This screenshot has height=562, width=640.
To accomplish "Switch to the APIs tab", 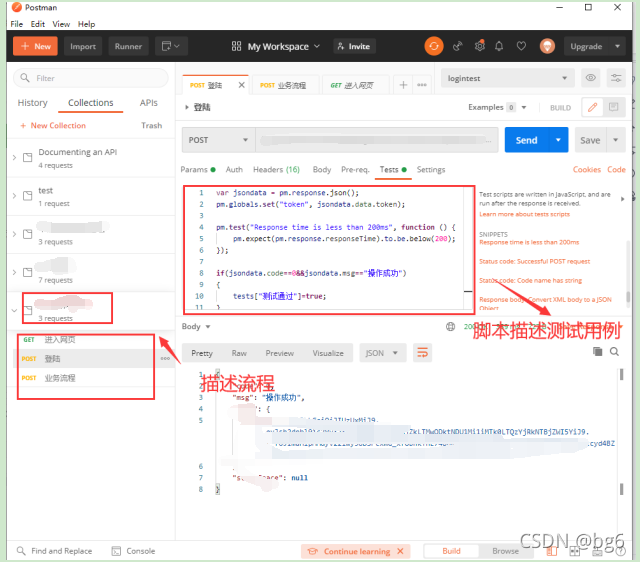I will 149,103.
